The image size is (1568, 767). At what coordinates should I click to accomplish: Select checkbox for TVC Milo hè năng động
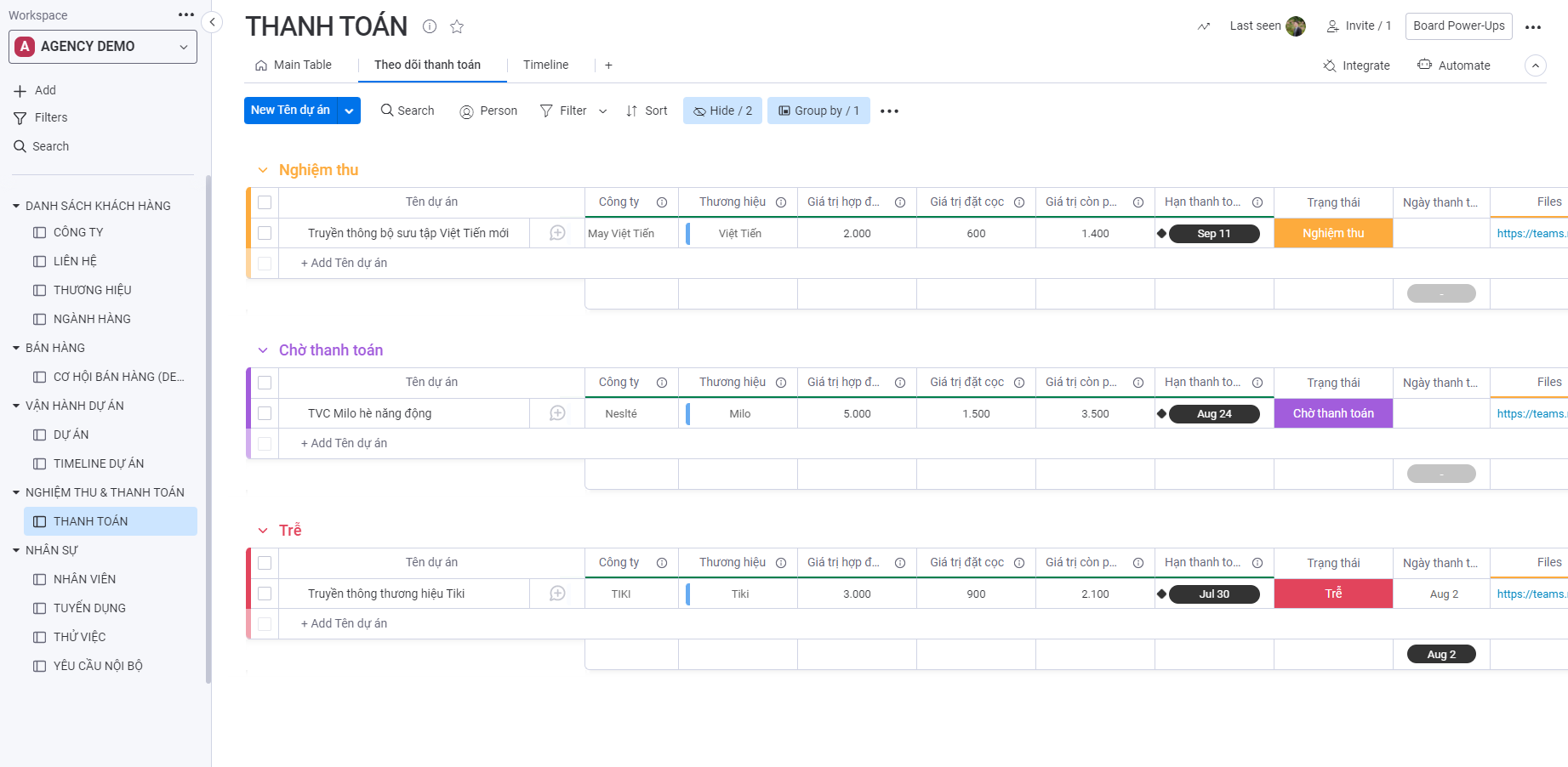[x=265, y=413]
